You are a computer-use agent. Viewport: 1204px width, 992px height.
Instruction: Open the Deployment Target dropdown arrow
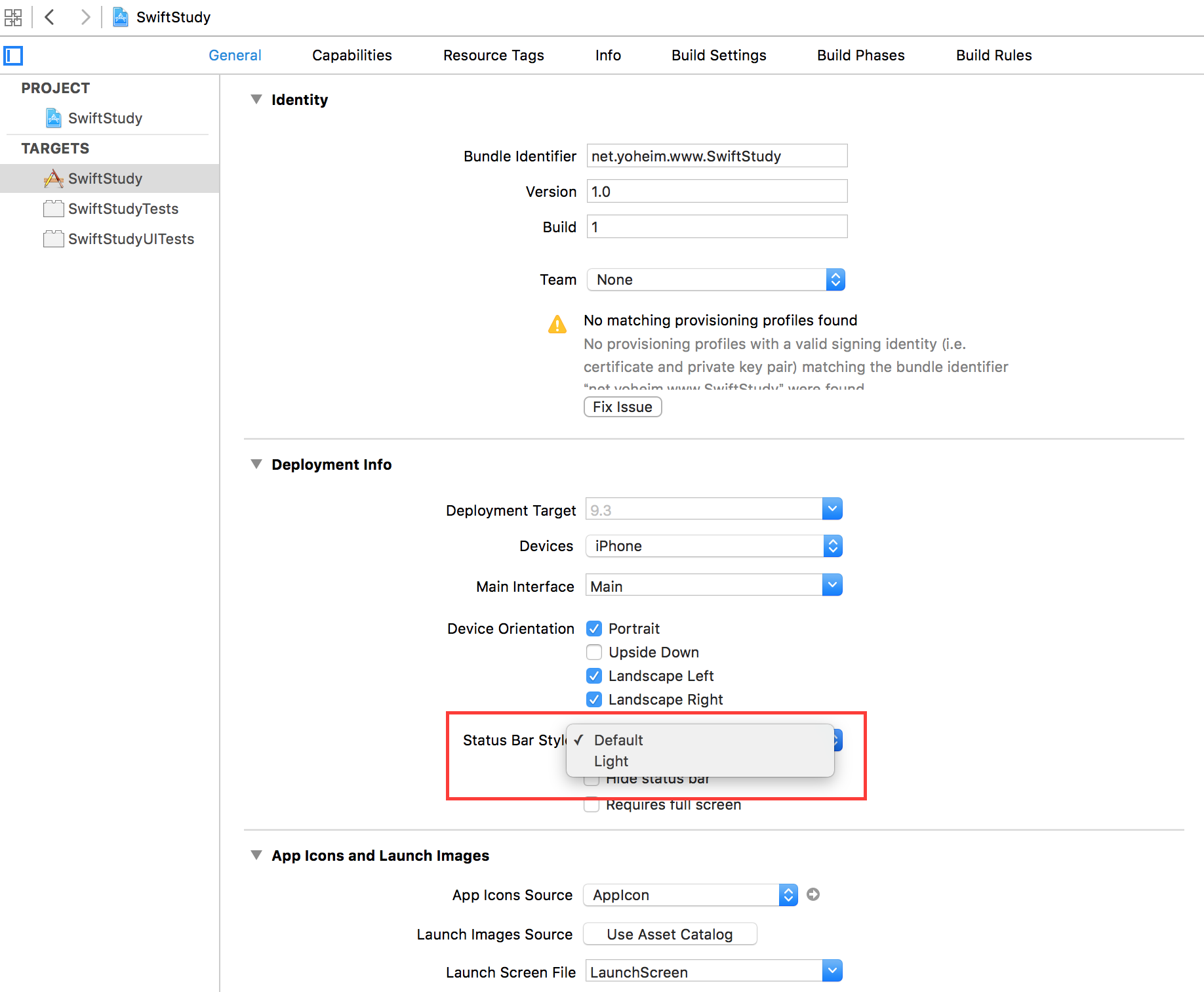[832, 508]
